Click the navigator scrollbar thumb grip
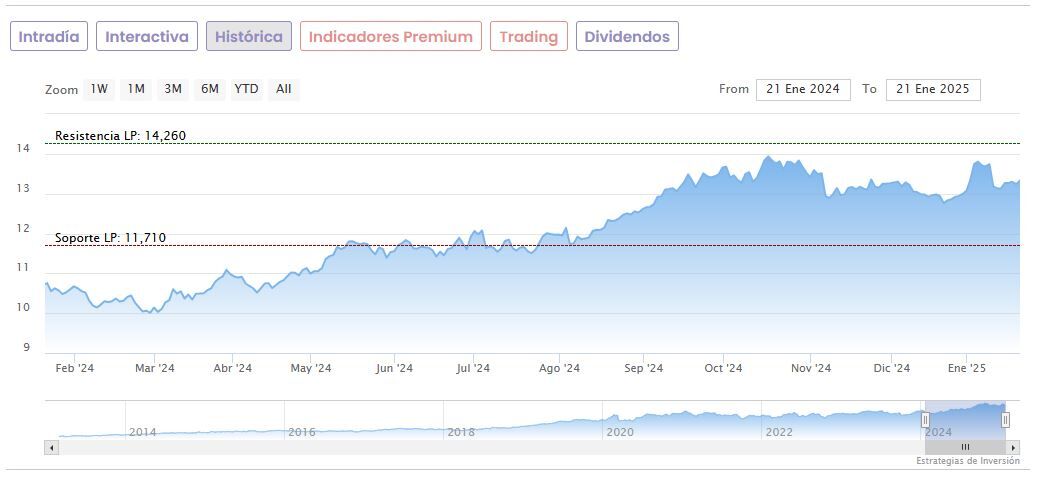1038x477 pixels. click(965, 447)
